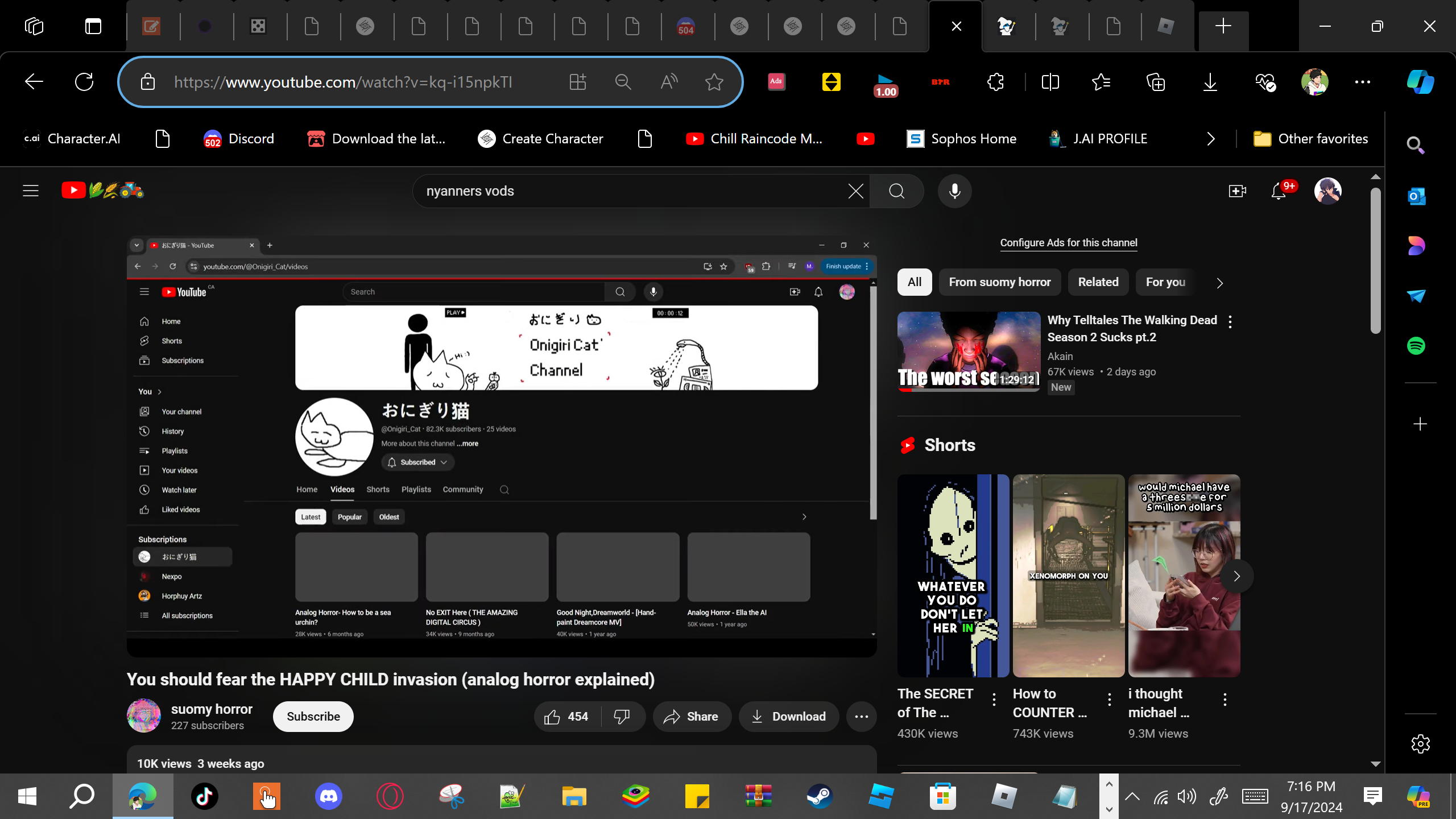Open the YouTube hamburger guide menu
This screenshot has height=819, width=1456.
click(31, 191)
